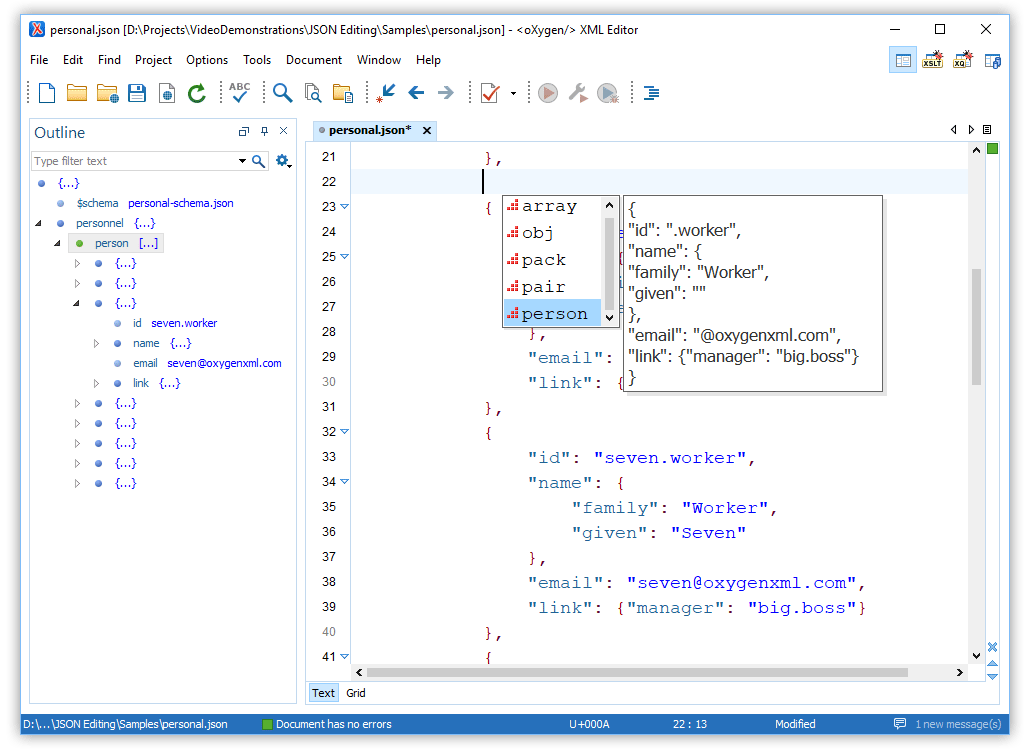Click the vertical scrollbar thumb of the editor

pyautogui.click(x=976, y=326)
